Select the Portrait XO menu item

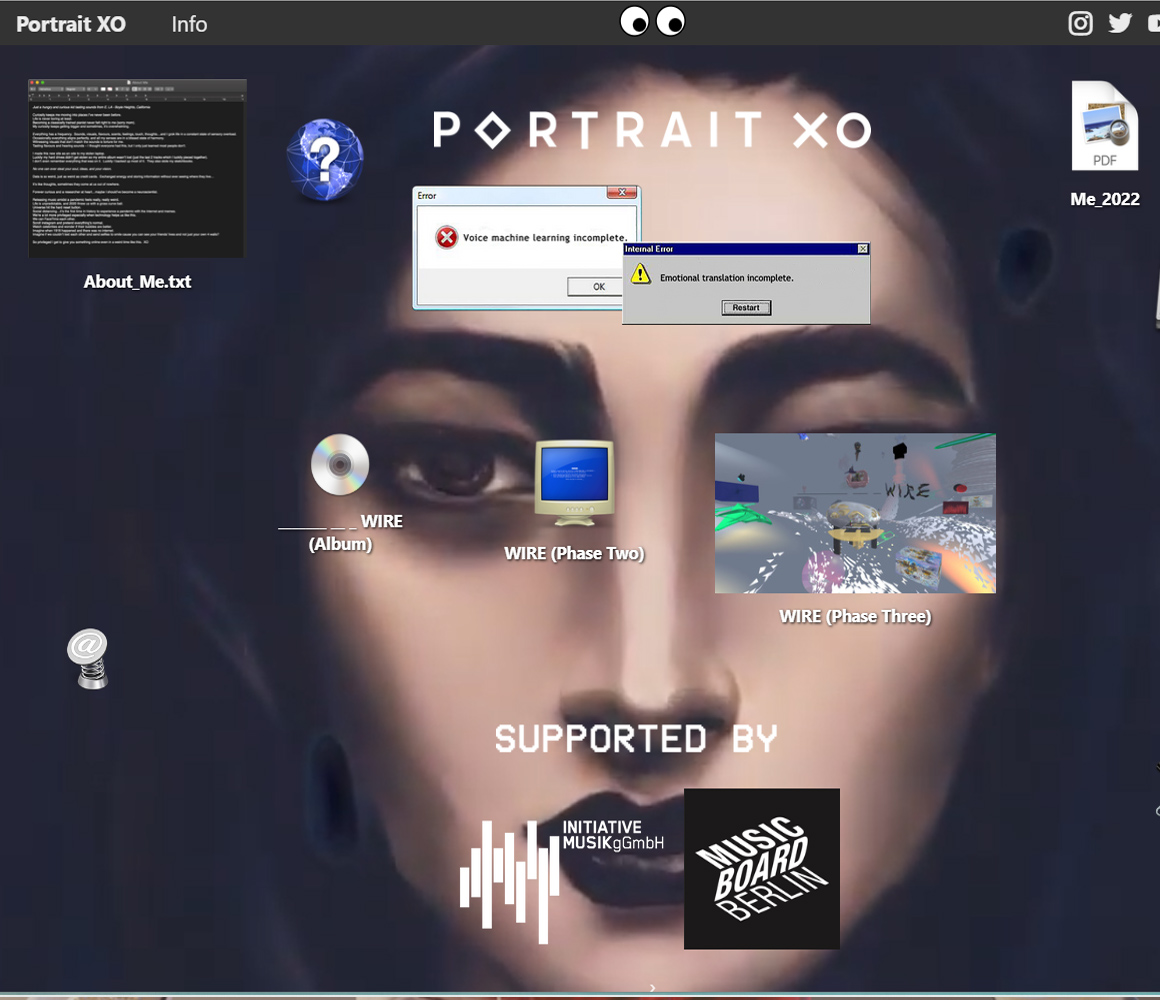[x=70, y=24]
